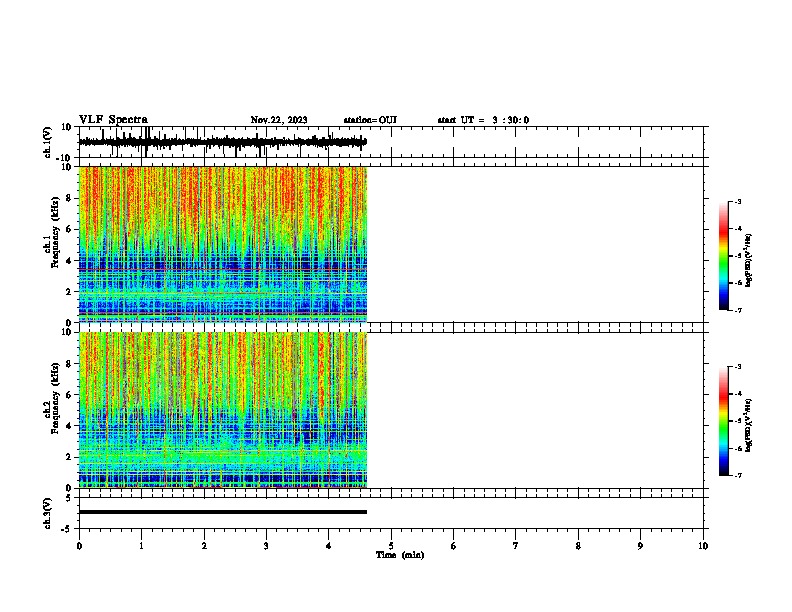Click the "-5" tick on ch.3(V) axis

click(x=67, y=529)
